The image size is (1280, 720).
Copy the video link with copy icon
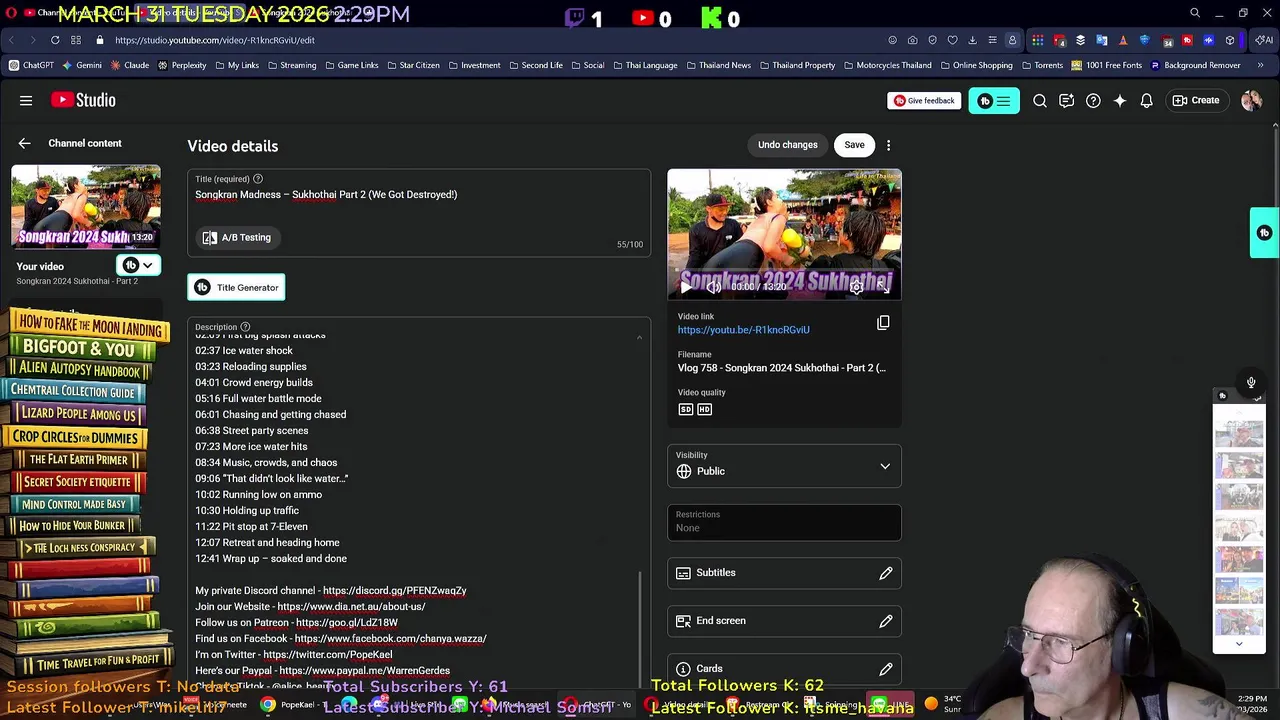pos(883,322)
